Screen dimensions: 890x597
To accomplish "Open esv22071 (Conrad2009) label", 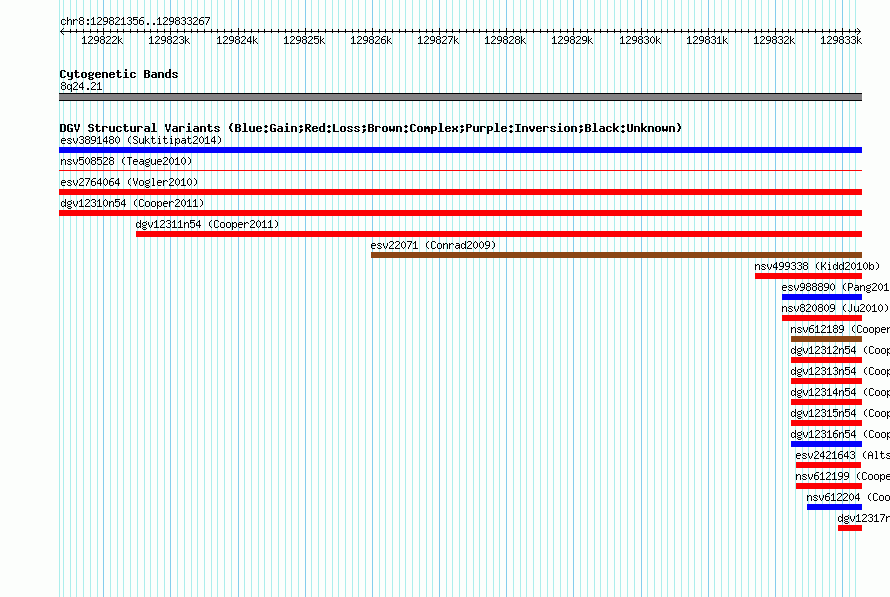I will coord(433,245).
